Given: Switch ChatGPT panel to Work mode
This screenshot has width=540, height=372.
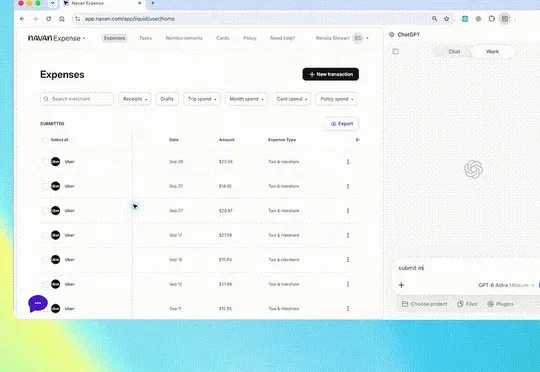Looking at the screenshot, I should tap(492, 52).
